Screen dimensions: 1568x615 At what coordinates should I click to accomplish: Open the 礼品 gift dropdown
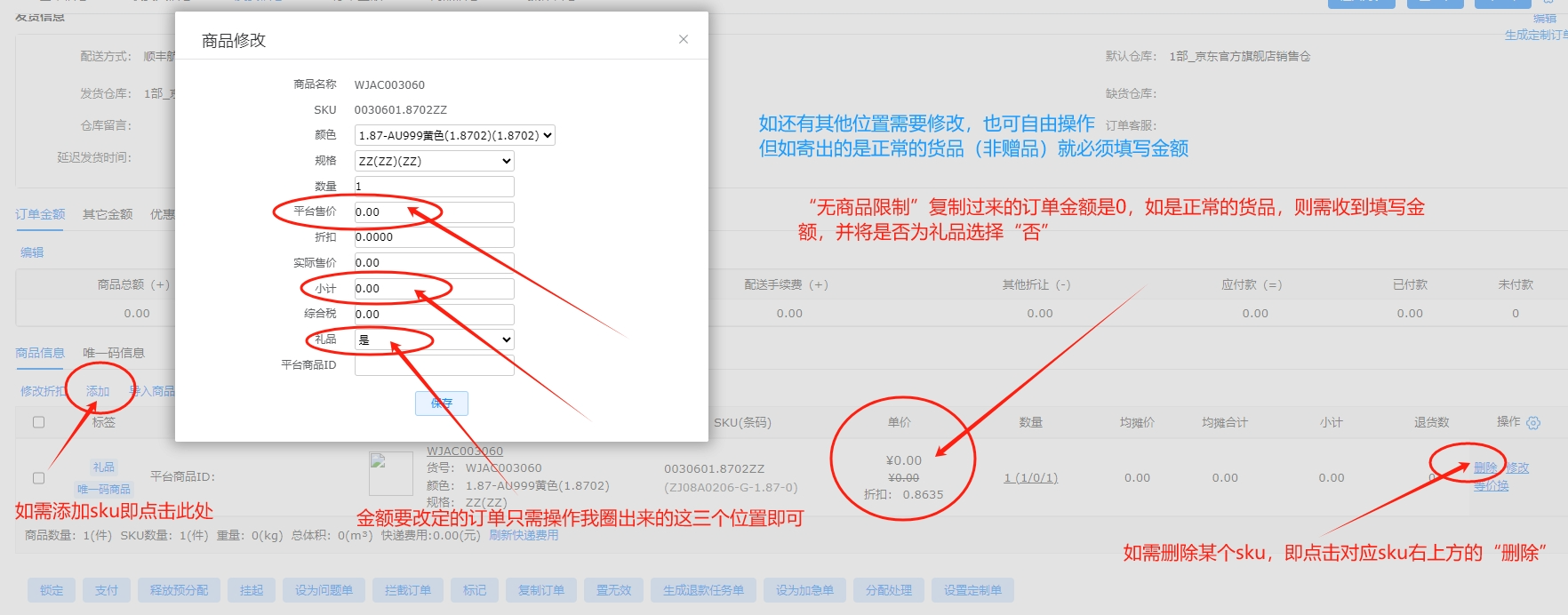434,339
